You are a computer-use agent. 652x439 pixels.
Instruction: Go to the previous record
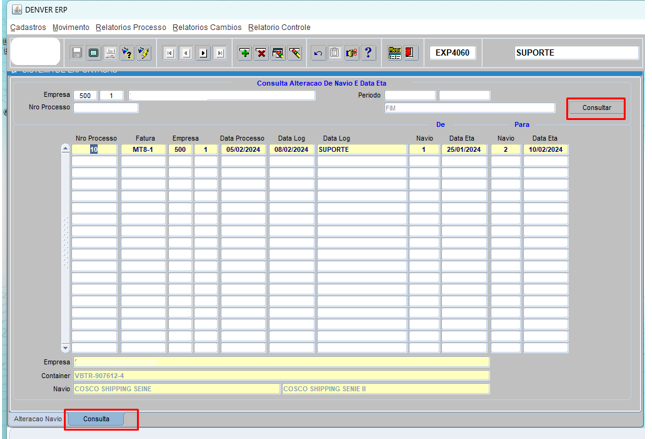click(186, 53)
